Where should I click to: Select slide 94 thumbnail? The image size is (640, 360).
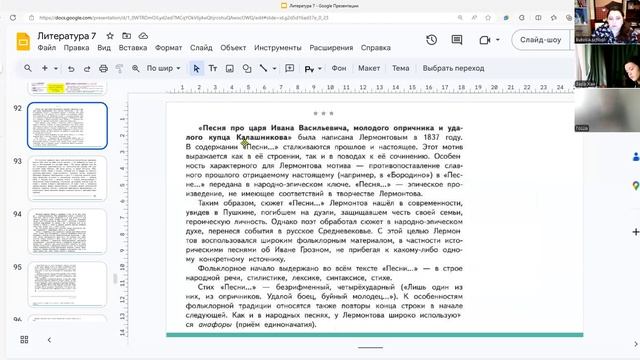point(67,231)
